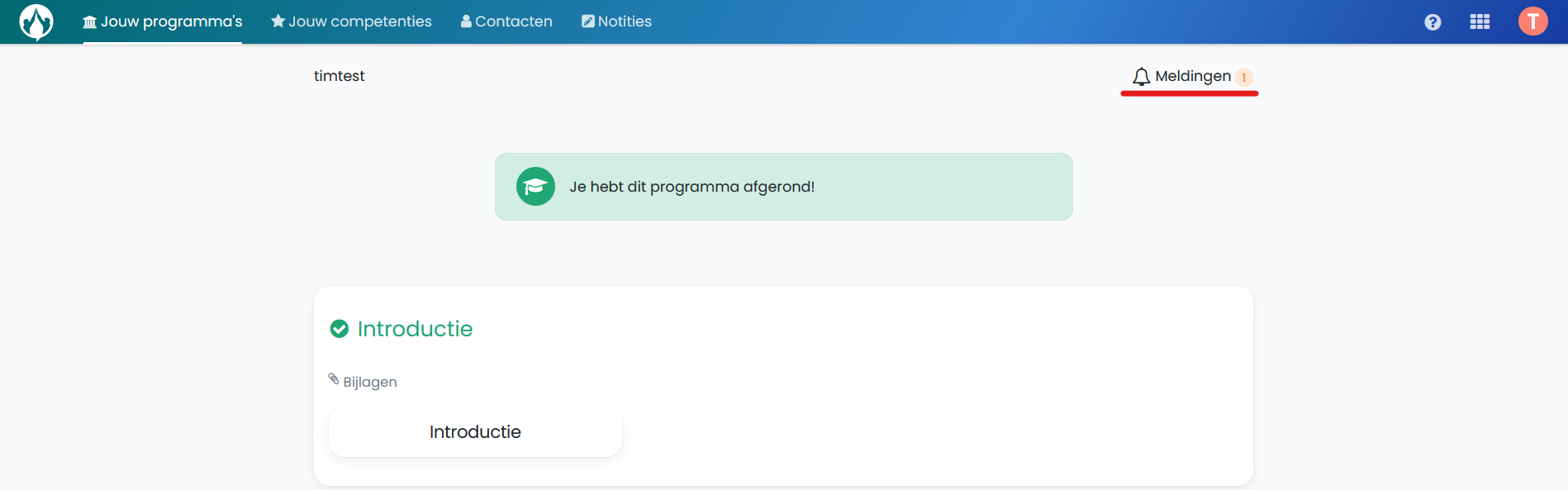Open the Notities page

click(x=616, y=21)
